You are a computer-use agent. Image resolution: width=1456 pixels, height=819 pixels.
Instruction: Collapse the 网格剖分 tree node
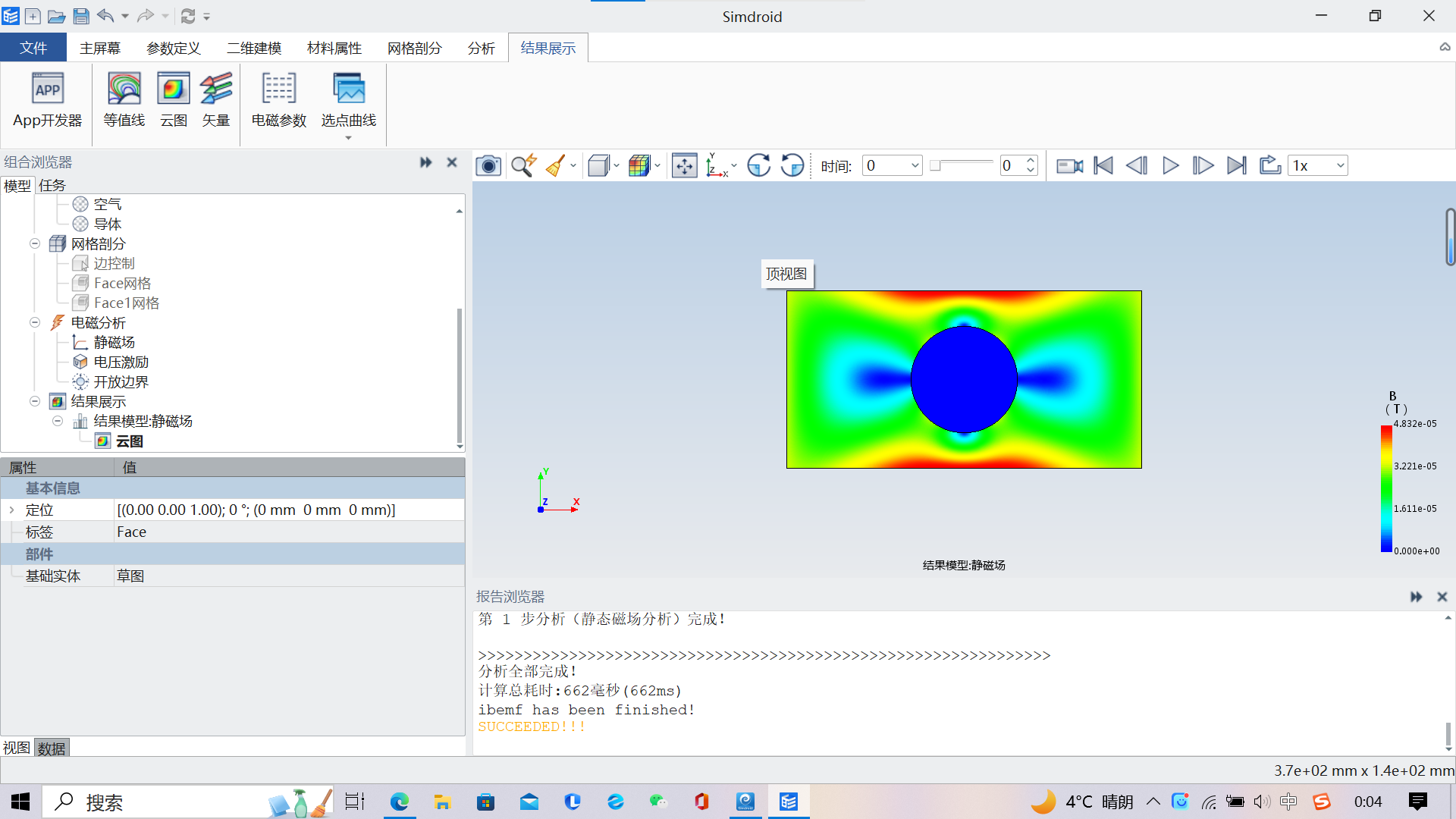35,243
